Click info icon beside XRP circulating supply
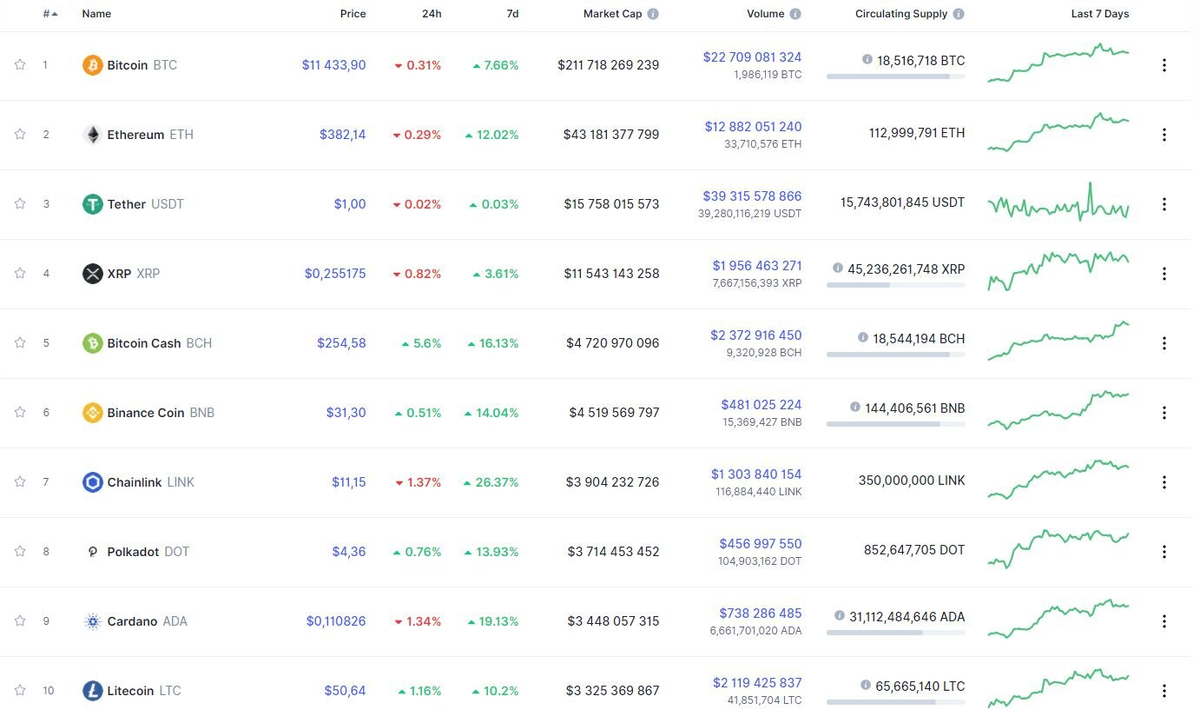This screenshot has height=723, width=1200. coord(838,268)
